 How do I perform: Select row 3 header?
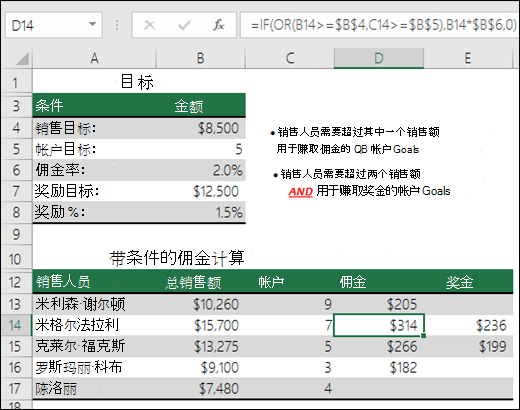click(x=16, y=106)
